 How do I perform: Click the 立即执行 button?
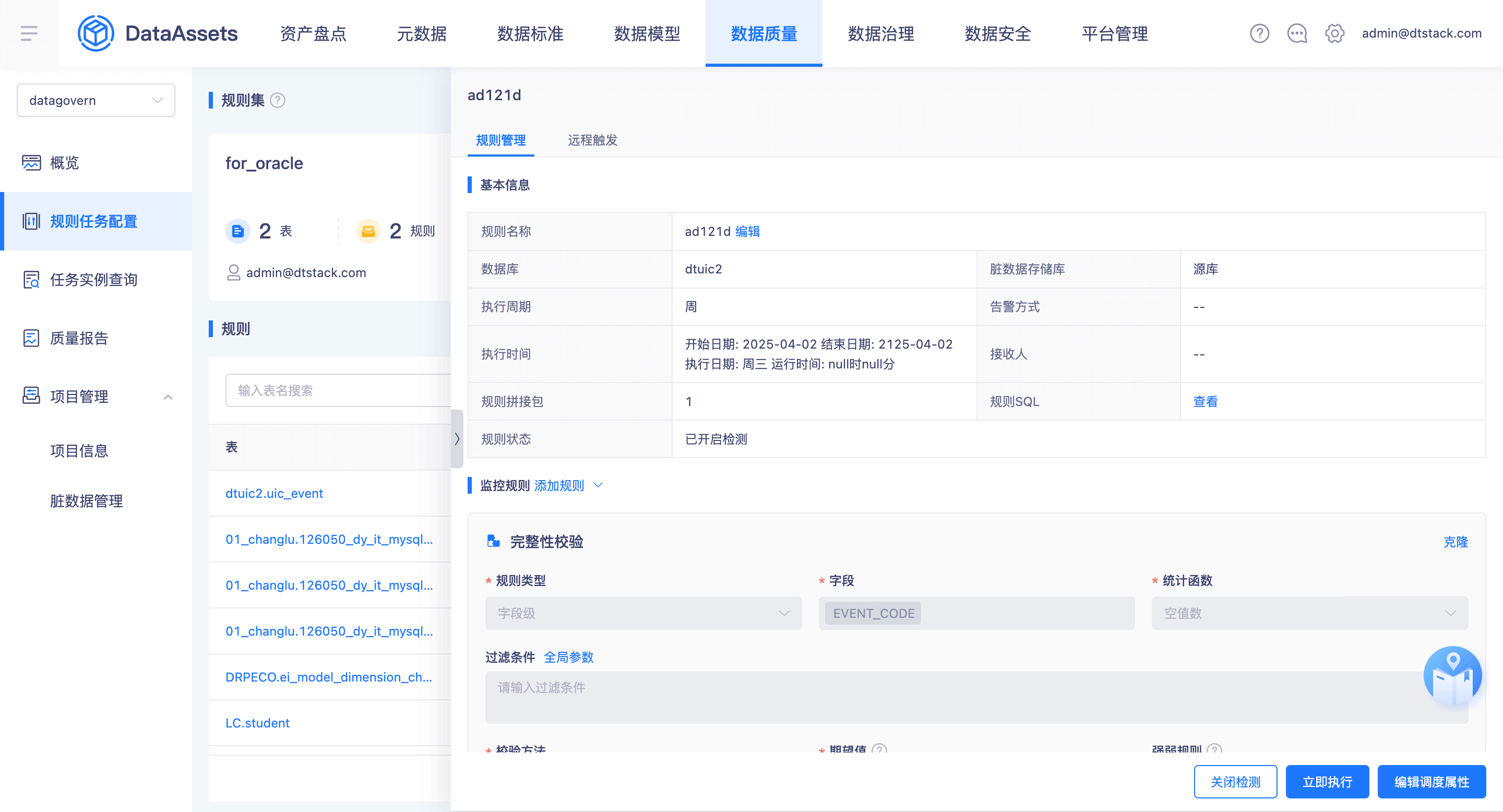1327,782
